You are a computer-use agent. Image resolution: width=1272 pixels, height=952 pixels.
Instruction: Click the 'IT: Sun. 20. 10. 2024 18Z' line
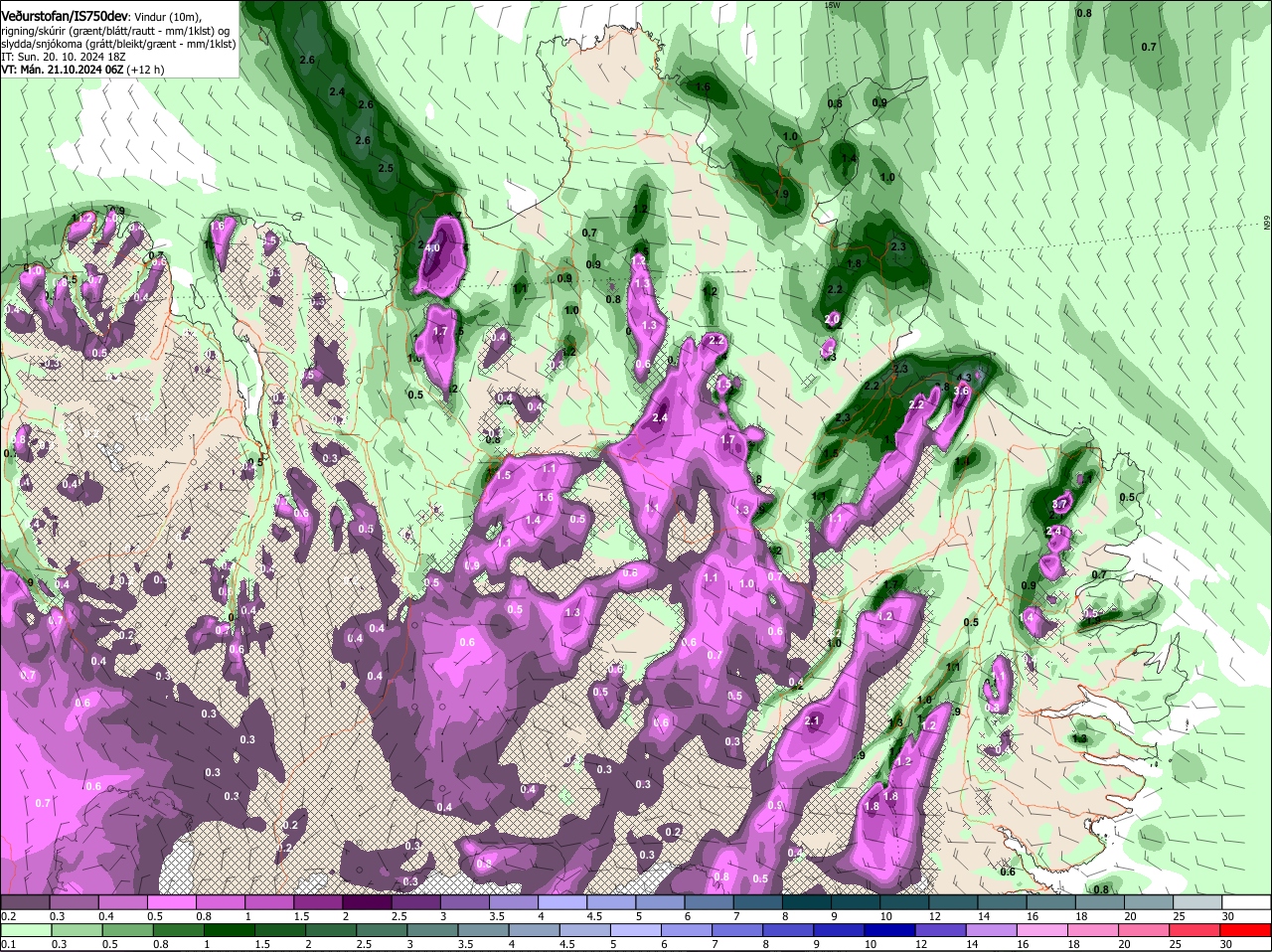point(63,57)
